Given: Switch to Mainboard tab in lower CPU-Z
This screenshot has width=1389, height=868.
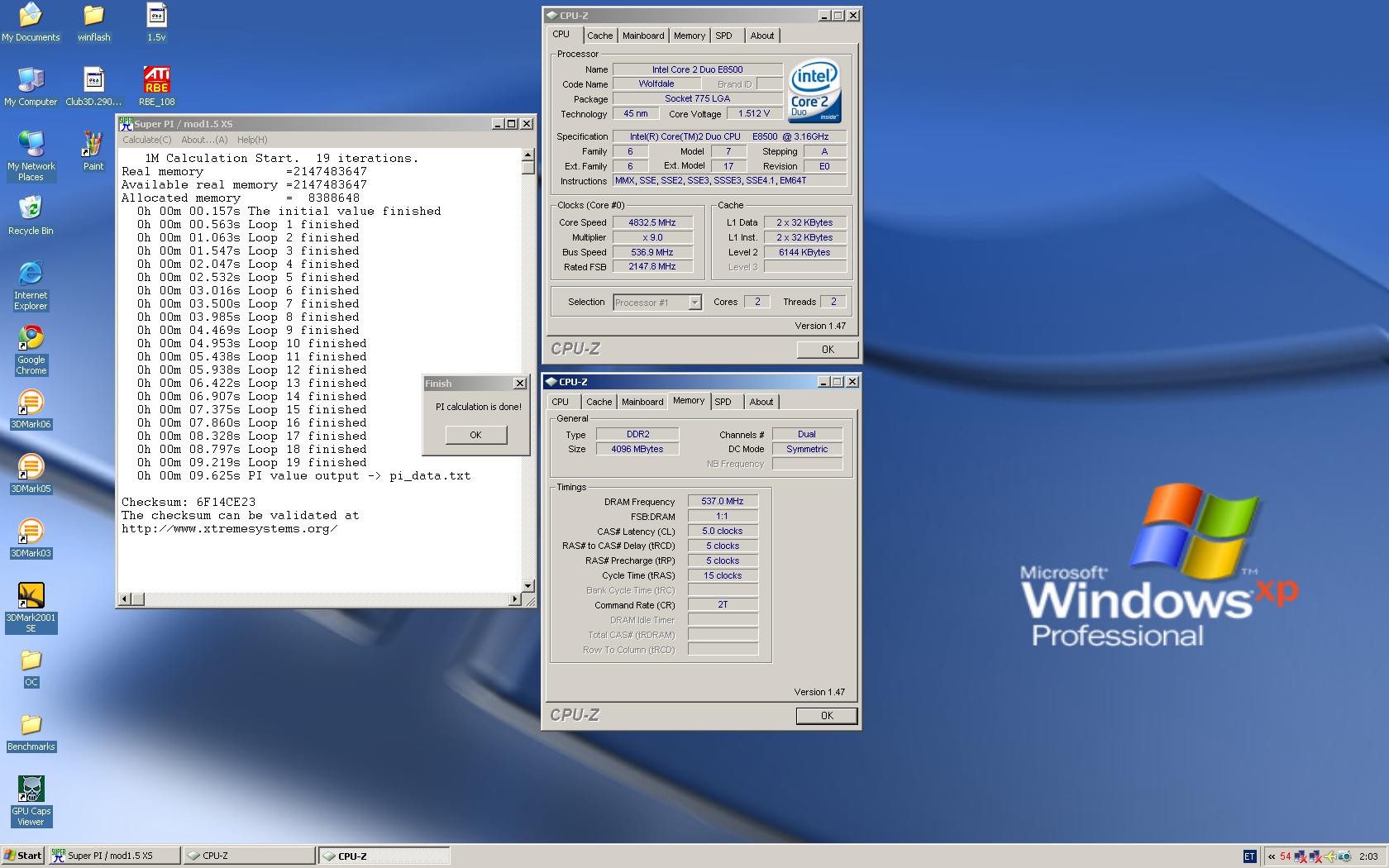Looking at the screenshot, I should pyautogui.click(x=642, y=402).
